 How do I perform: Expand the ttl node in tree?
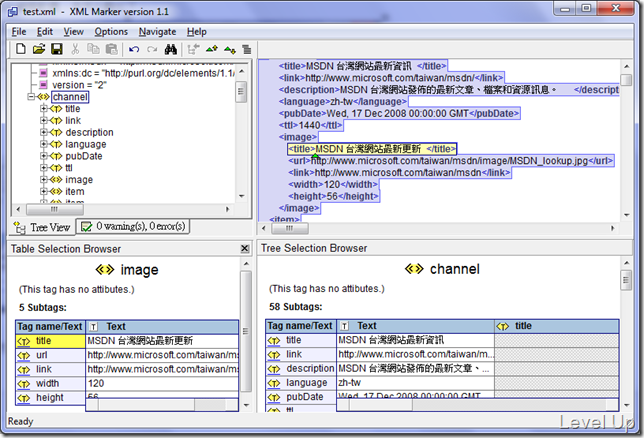click(43, 168)
